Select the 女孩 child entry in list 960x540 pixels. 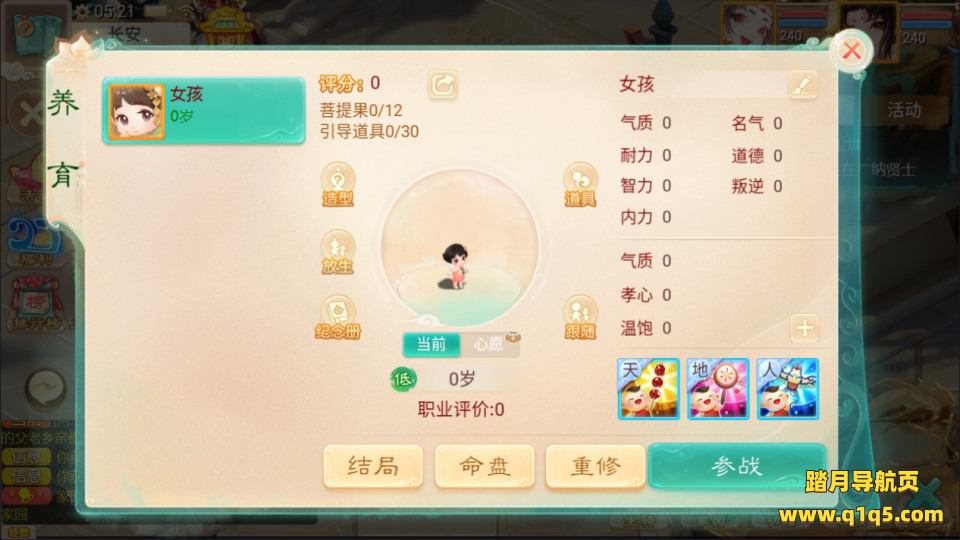pyautogui.click(x=203, y=111)
